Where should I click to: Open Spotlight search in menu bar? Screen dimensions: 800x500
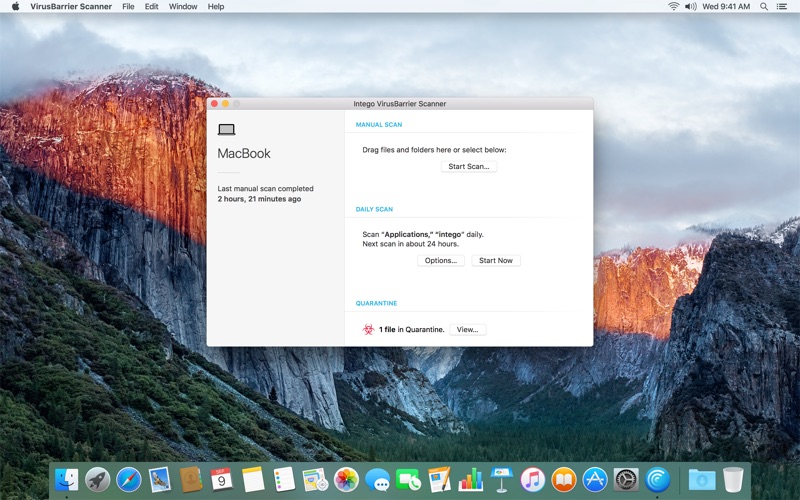(x=764, y=6)
